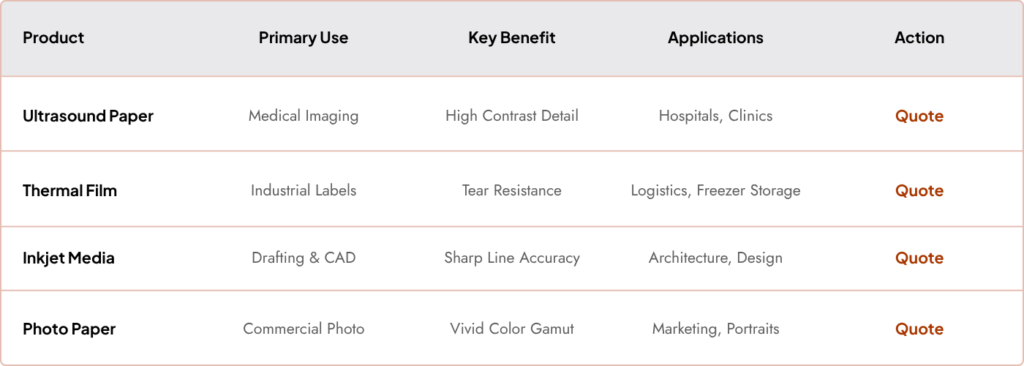Viewport: 1024px width, 366px height.
Task: Click the Inkjet Media product name
Action: point(69,258)
